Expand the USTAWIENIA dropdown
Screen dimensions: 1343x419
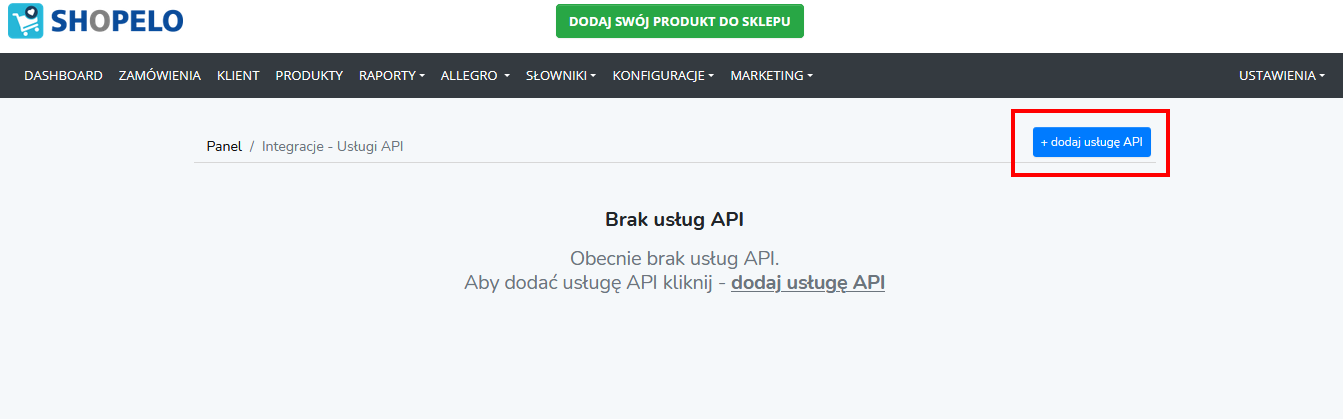click(x=1281, y=75)
